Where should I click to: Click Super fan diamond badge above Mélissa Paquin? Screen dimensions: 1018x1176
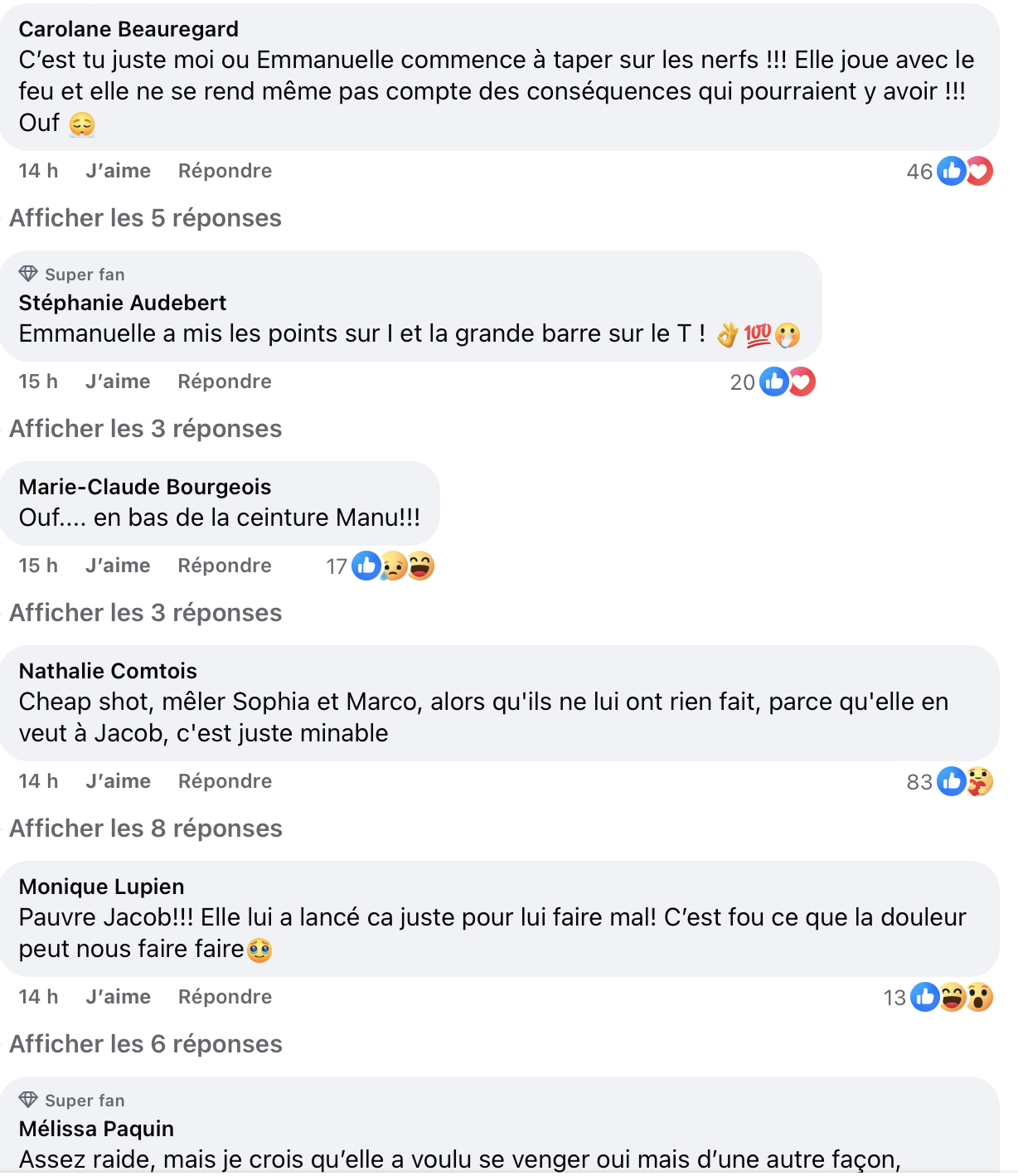(28, 1100)
